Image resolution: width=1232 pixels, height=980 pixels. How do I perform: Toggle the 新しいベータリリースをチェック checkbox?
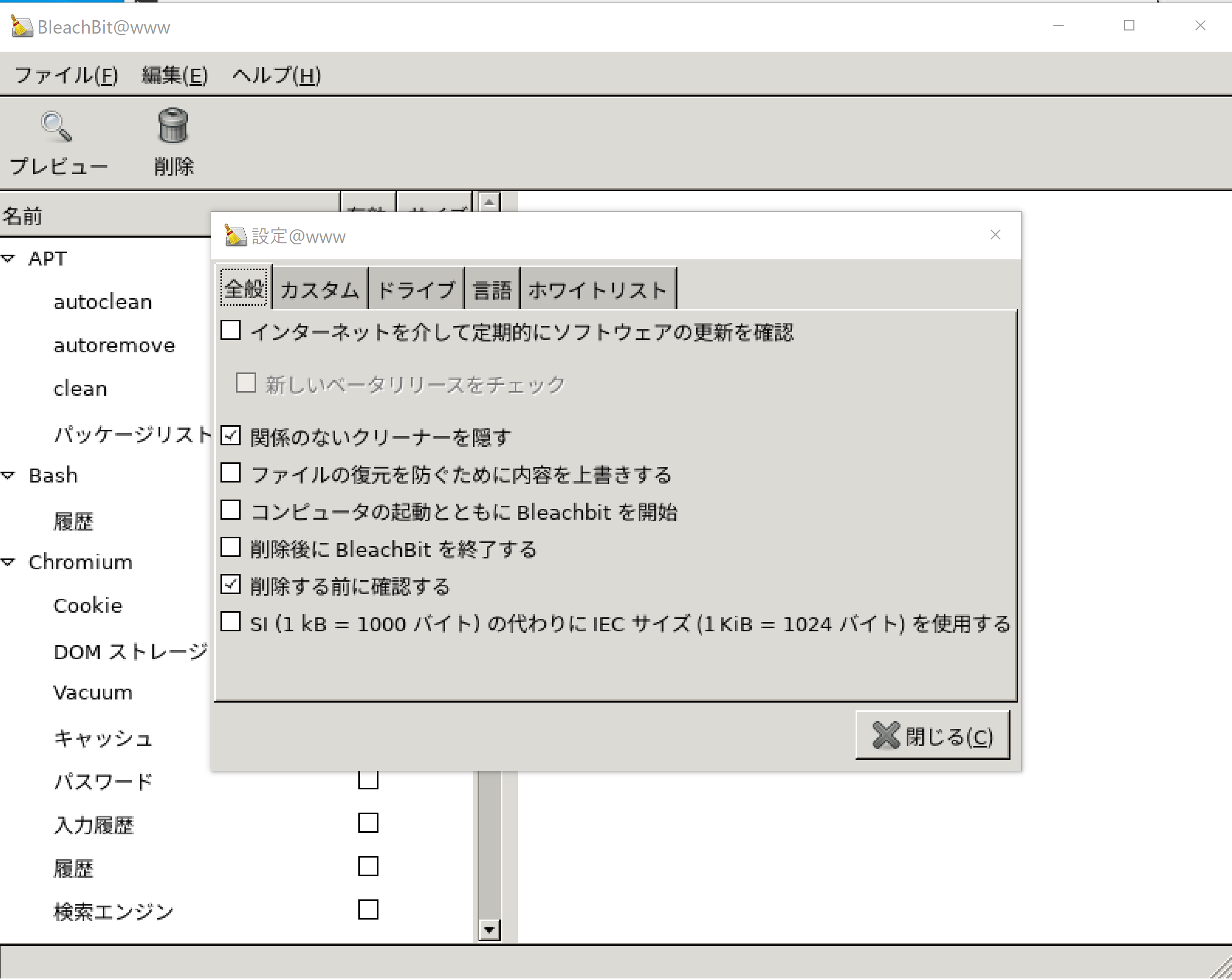click(x=246, y=383)
